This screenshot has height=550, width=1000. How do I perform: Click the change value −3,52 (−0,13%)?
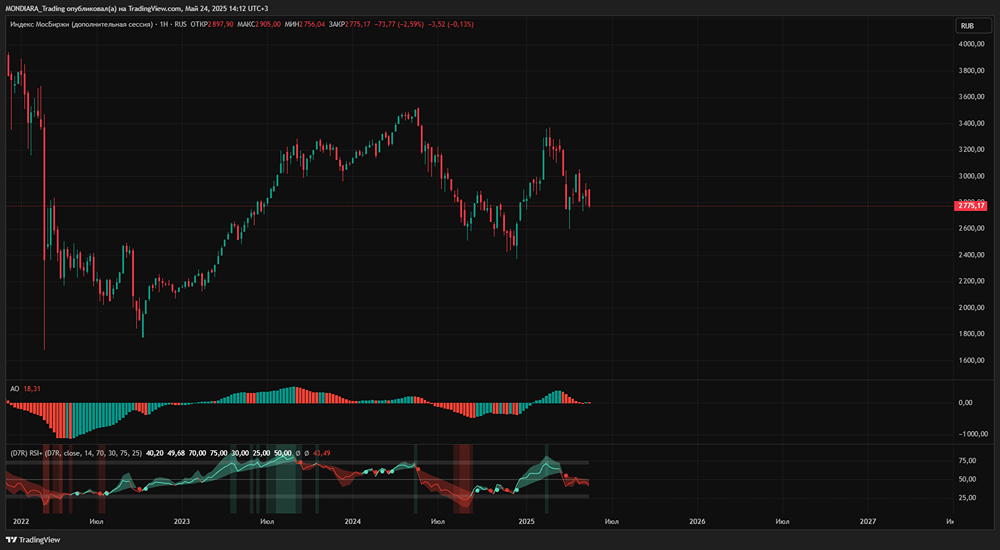point(450,24)
